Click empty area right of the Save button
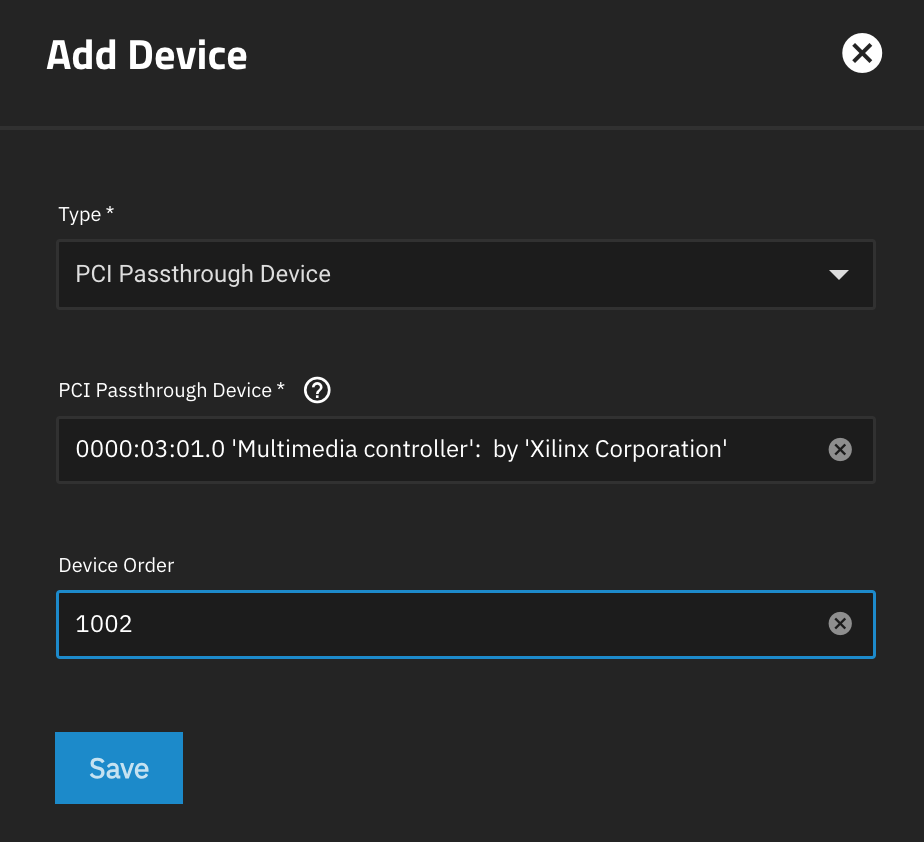The width and height of the screenshot is (924, 842). click(x=530, y=768)
